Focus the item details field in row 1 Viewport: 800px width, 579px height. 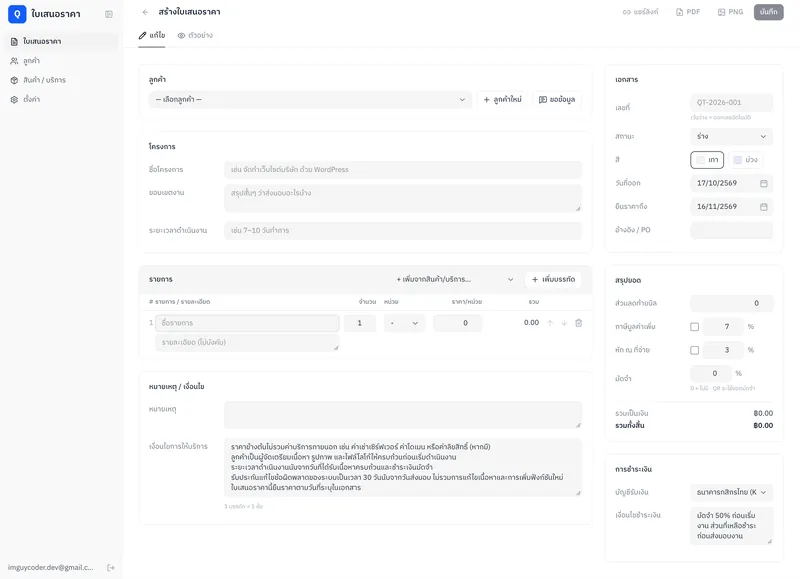pos(247,342)
